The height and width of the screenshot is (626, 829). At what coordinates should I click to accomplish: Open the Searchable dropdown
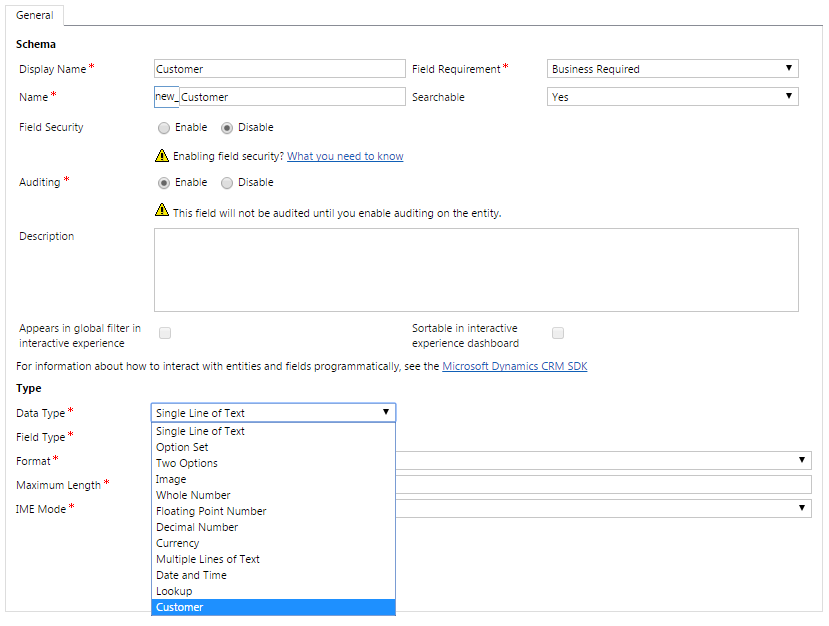(673, 97)
